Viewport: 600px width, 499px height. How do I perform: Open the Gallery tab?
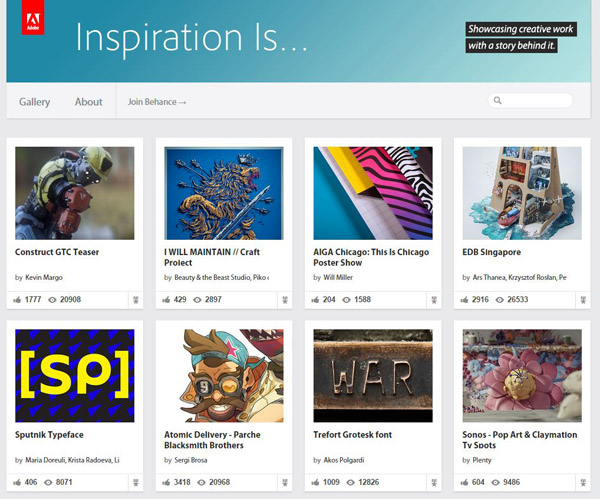click(34, 102)
